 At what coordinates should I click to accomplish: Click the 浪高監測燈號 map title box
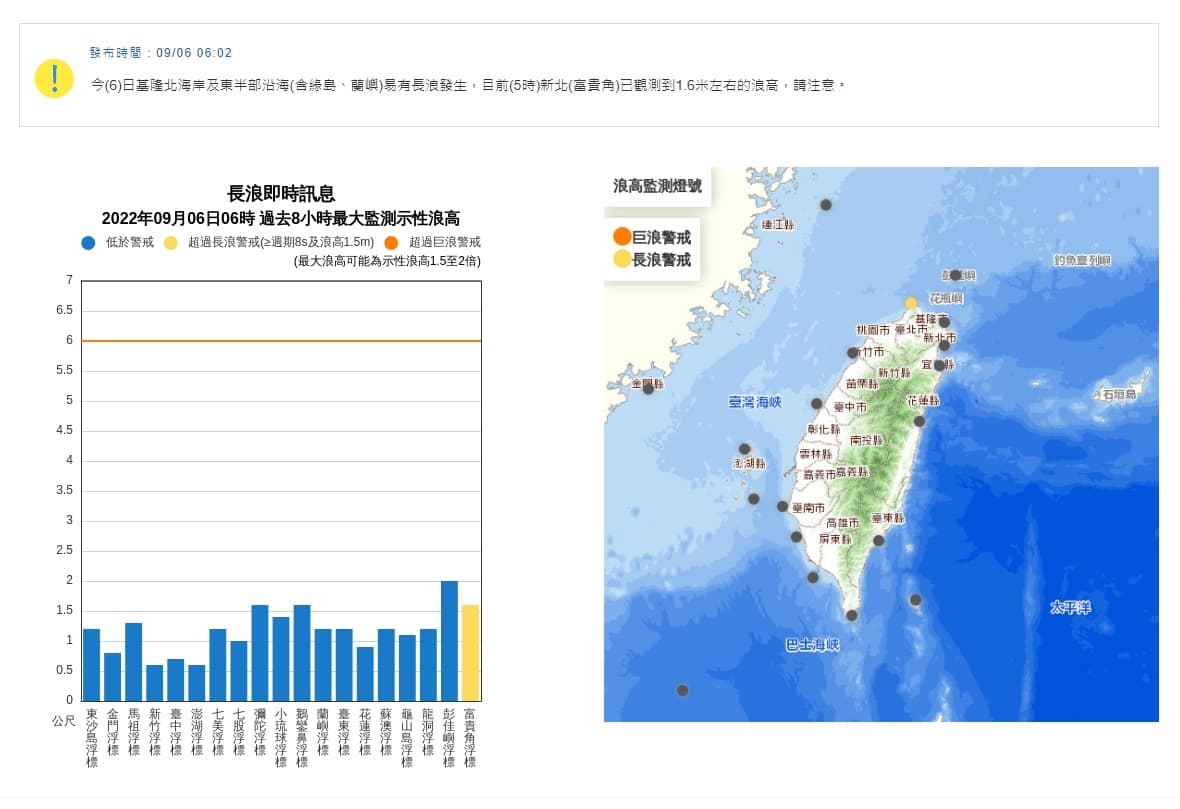click(657, 186)
